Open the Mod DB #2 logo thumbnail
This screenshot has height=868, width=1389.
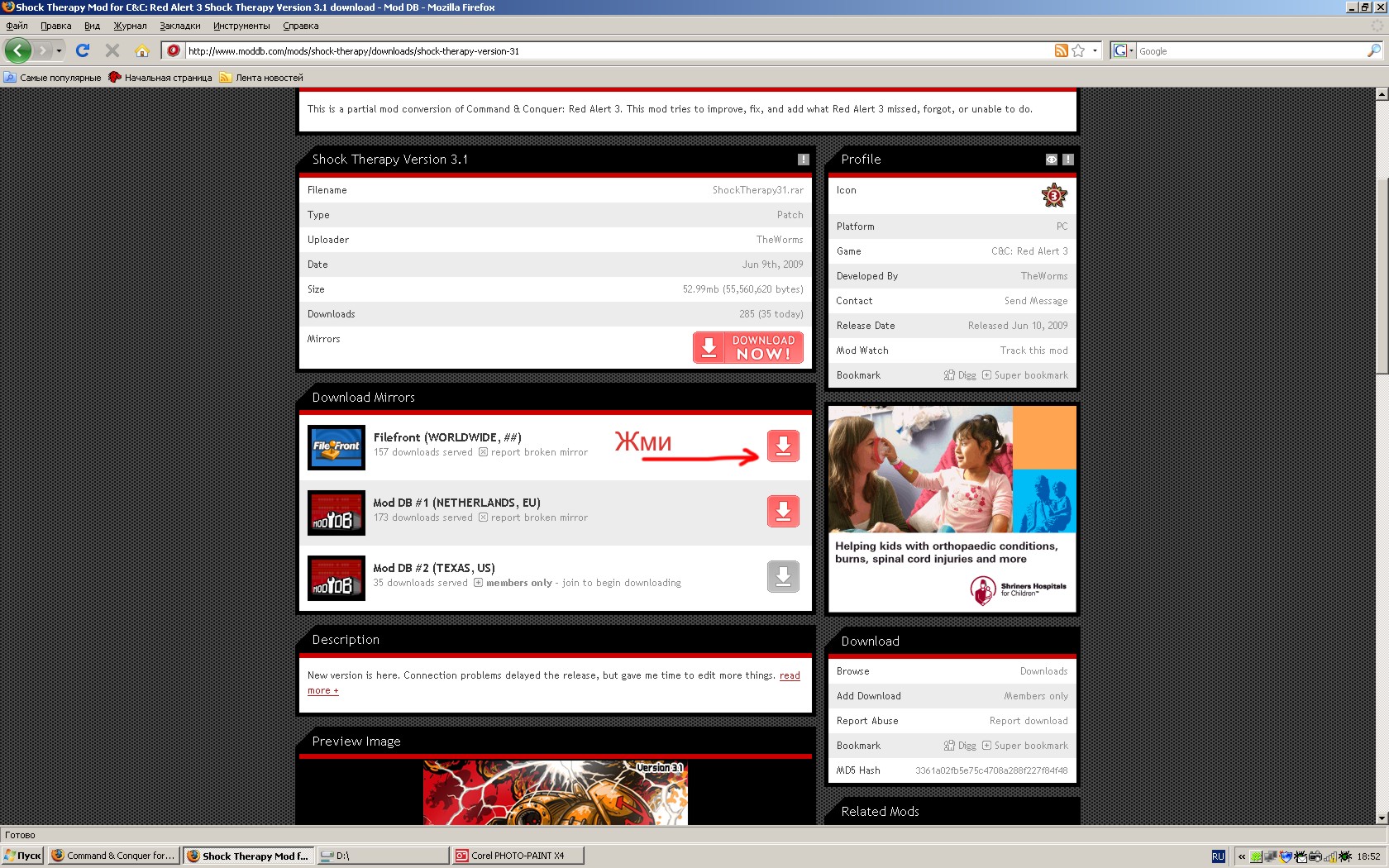point(337,578)
